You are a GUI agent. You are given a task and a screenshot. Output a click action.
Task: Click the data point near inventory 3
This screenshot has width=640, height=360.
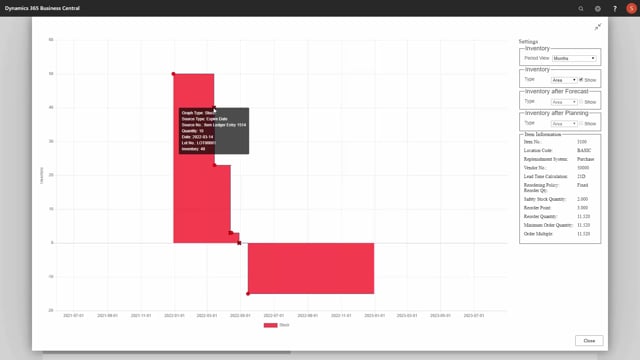[x=231, y=233]
